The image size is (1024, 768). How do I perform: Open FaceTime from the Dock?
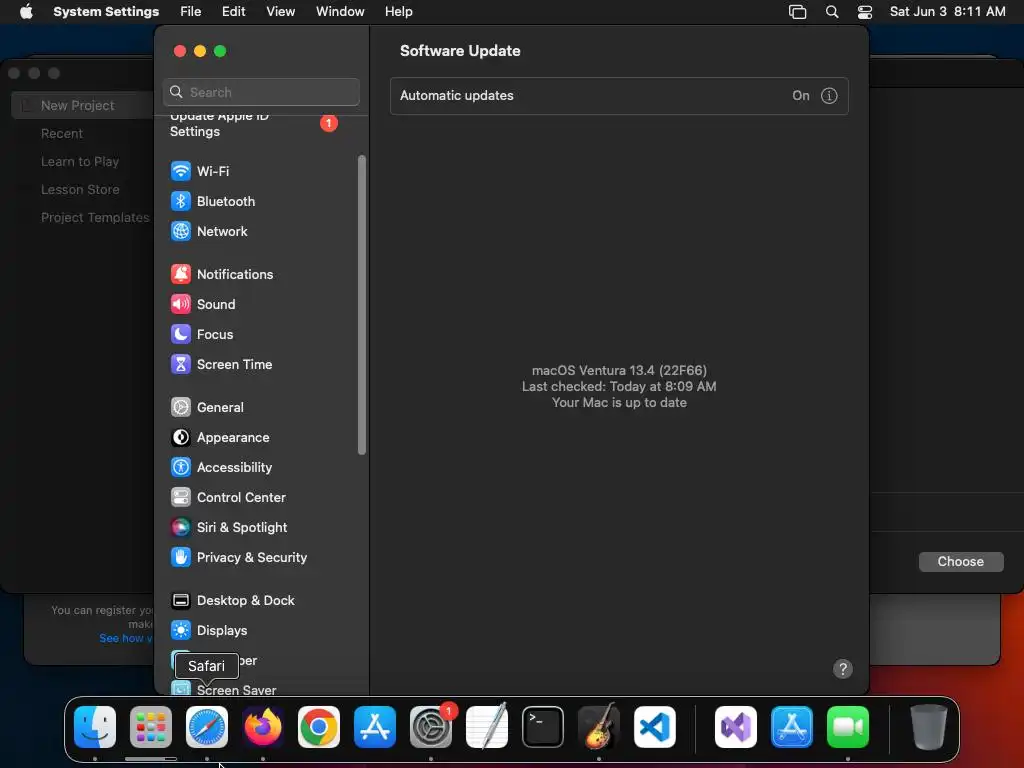(x=848, y=727)
